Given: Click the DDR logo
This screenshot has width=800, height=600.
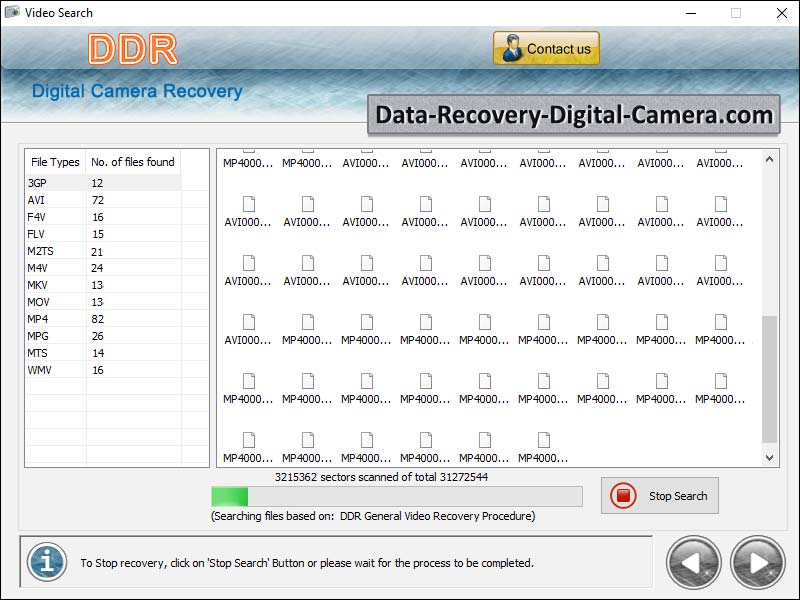Looking at the screenshot, I should pyautogui.click(x=133, y=49).
